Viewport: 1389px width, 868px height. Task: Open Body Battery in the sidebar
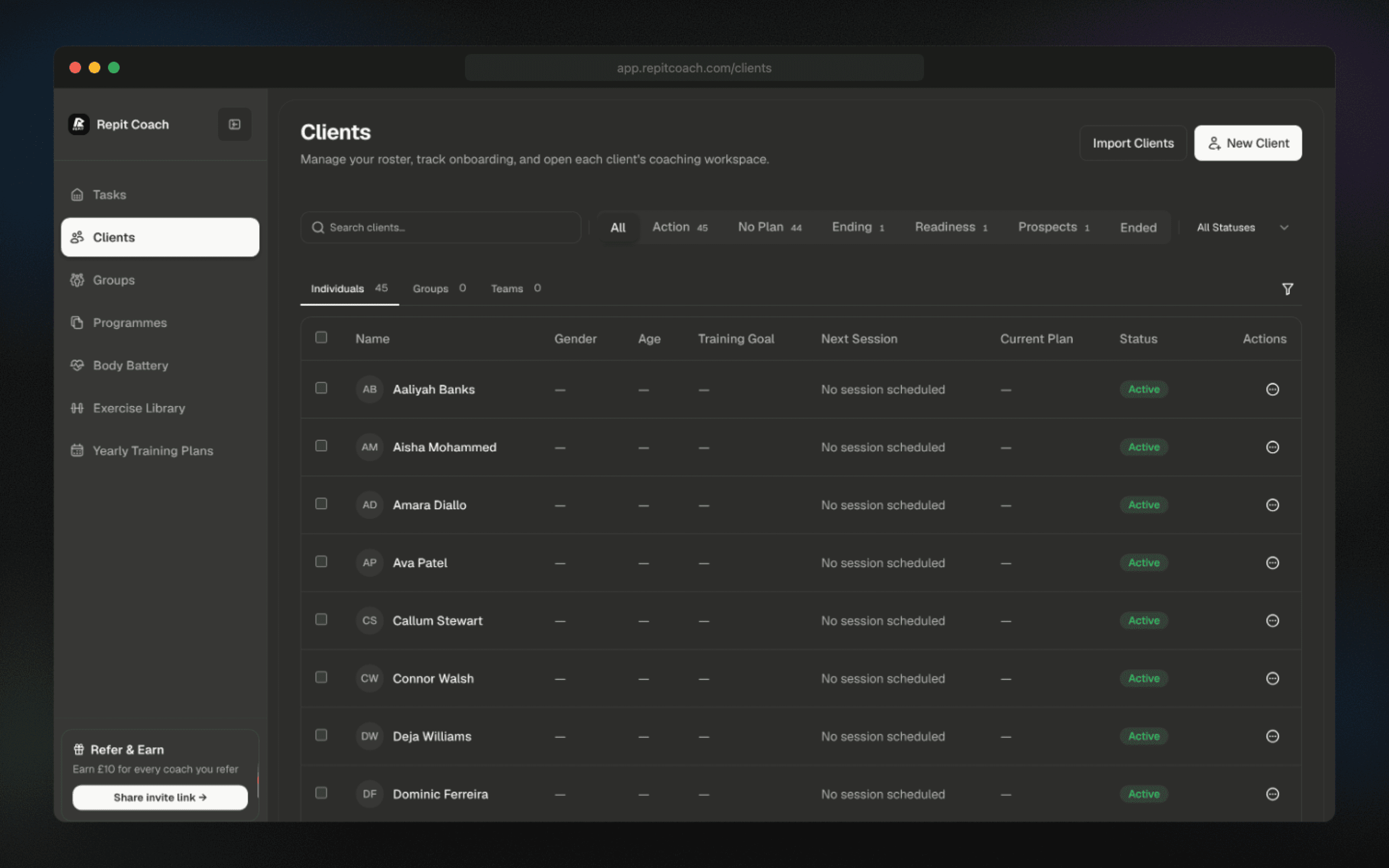[160, 365]
